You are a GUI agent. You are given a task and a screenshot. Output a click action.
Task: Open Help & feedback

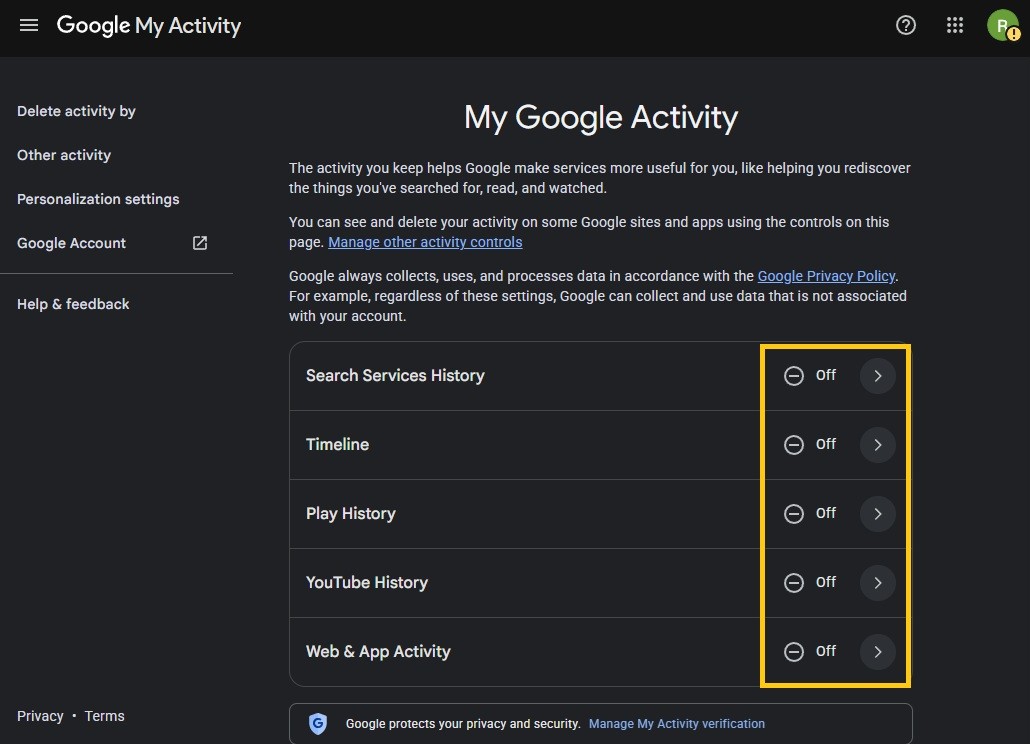73,304
